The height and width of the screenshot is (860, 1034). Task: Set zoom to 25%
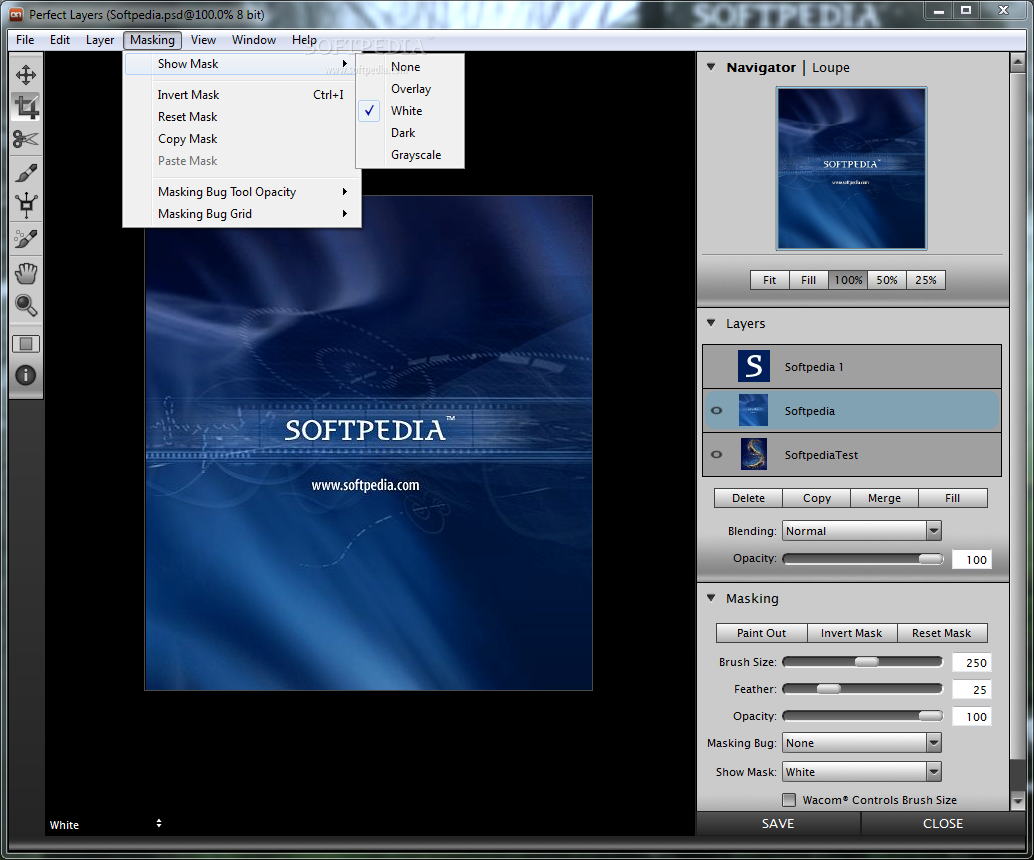926,280
